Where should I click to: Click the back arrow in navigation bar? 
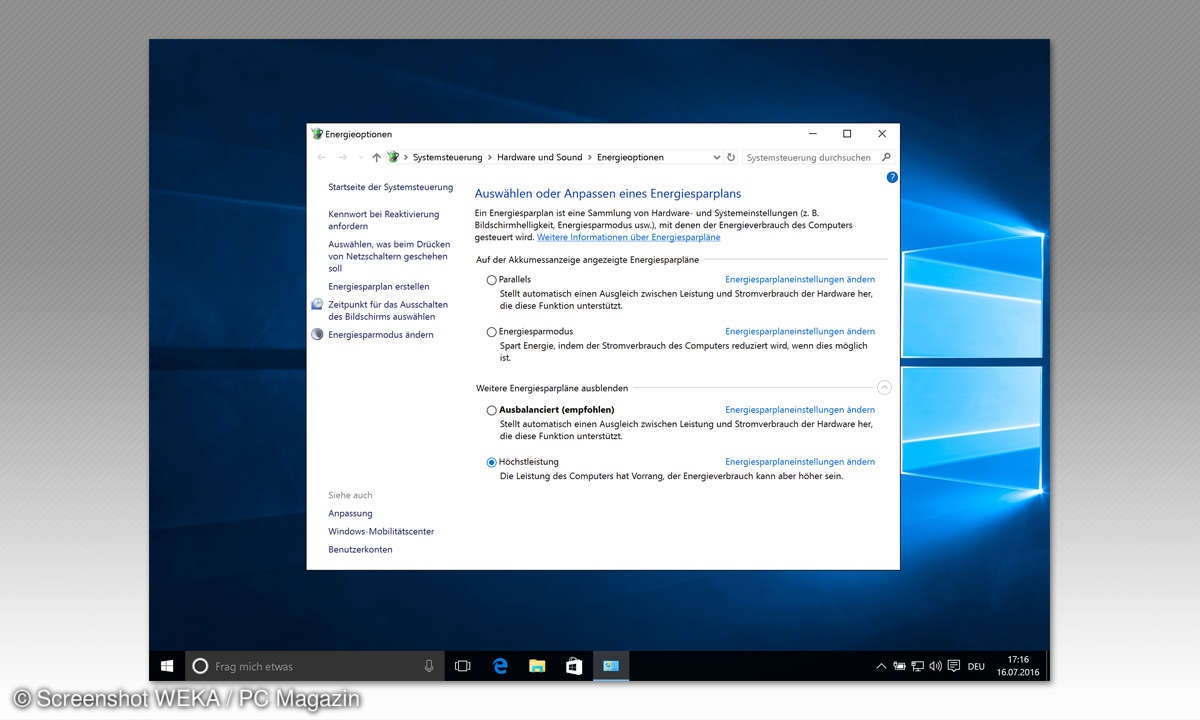coord(321,157)
